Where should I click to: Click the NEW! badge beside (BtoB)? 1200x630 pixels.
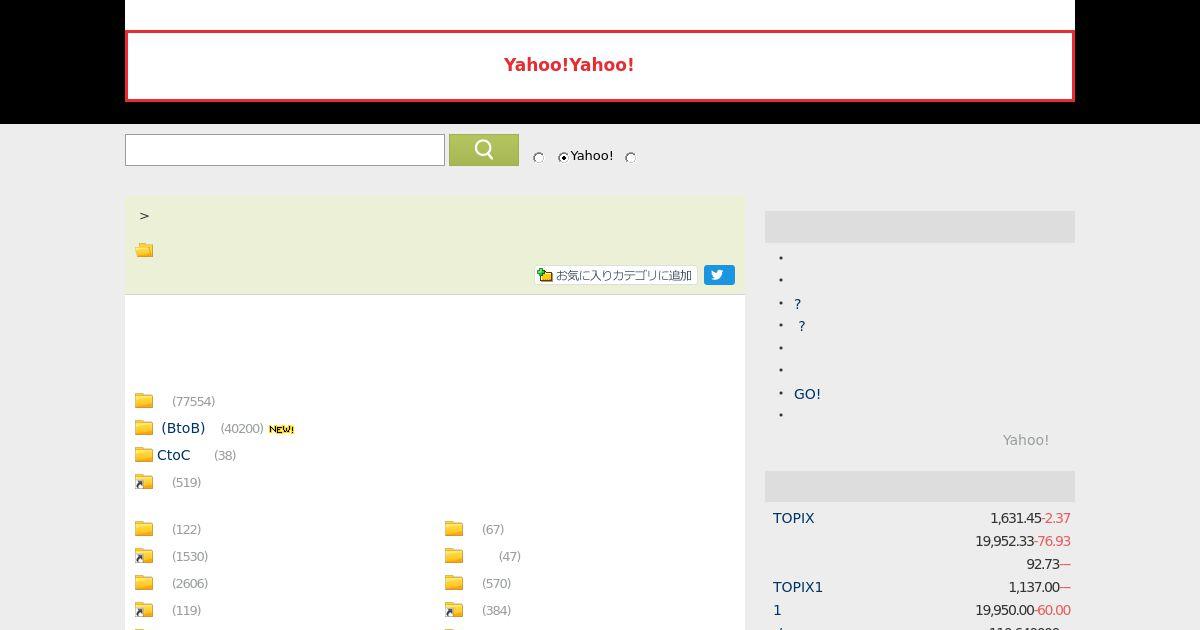coord(281,429)
